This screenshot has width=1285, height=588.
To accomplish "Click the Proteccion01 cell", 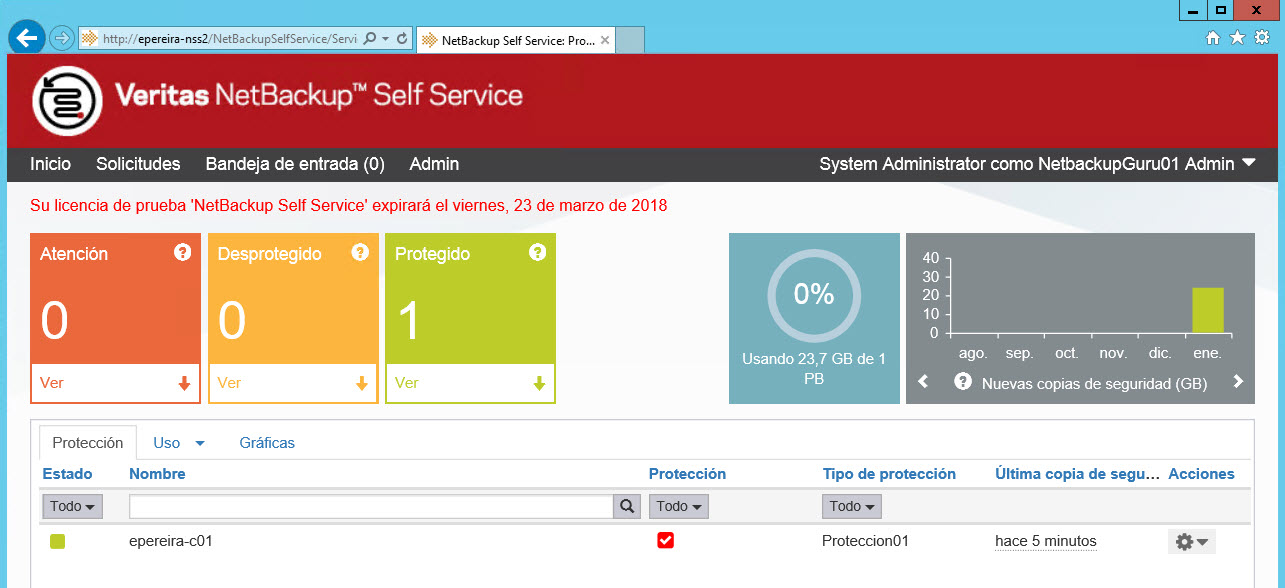I will click(865, 541).
